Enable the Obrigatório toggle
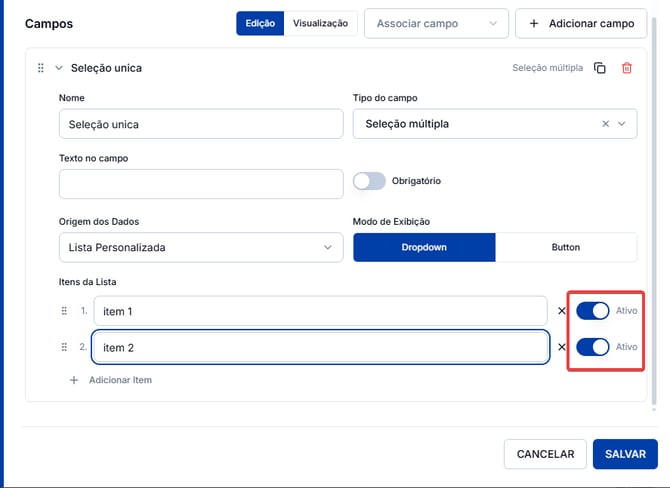 [369, 181]
